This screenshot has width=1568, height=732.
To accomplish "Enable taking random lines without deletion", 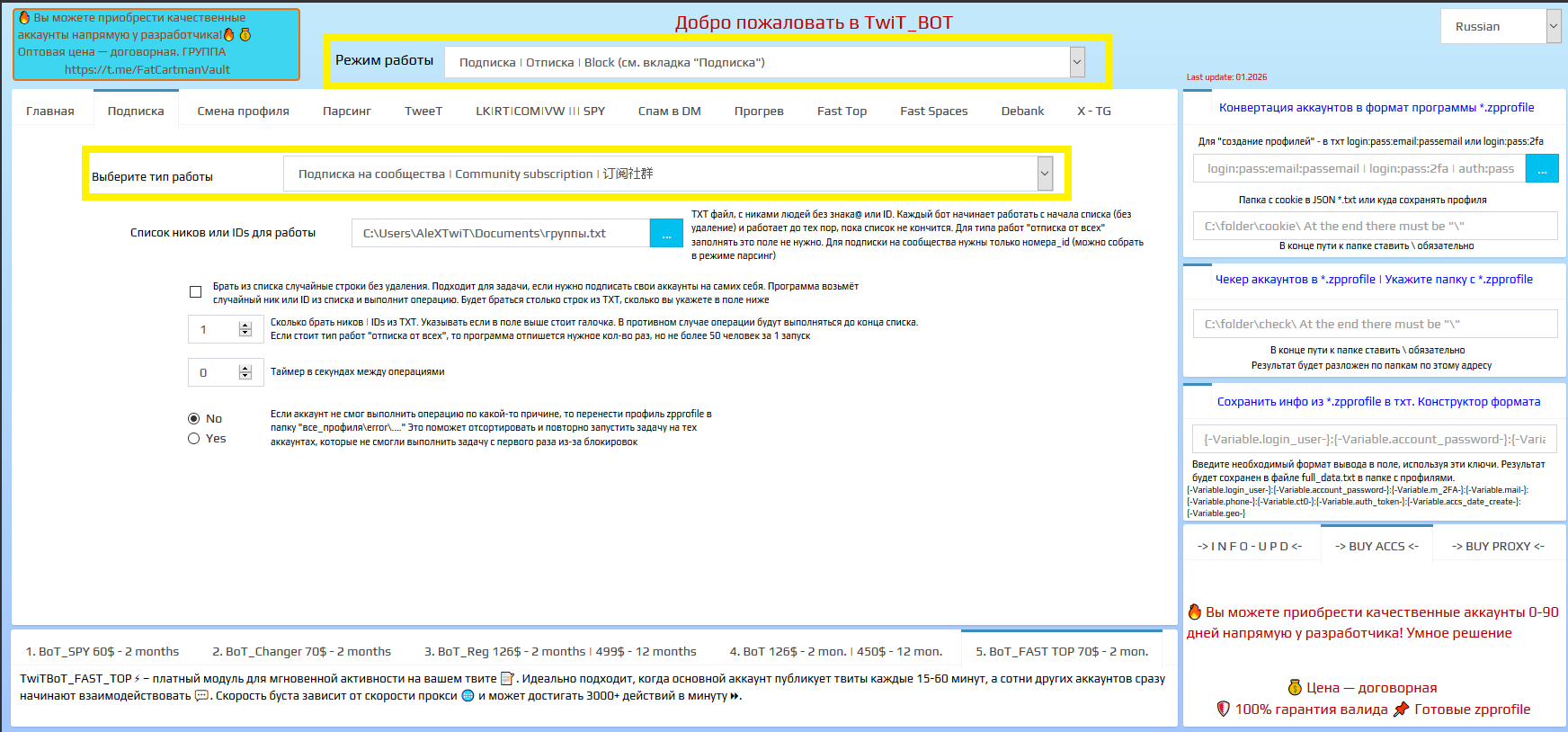I will click(195, 292).
